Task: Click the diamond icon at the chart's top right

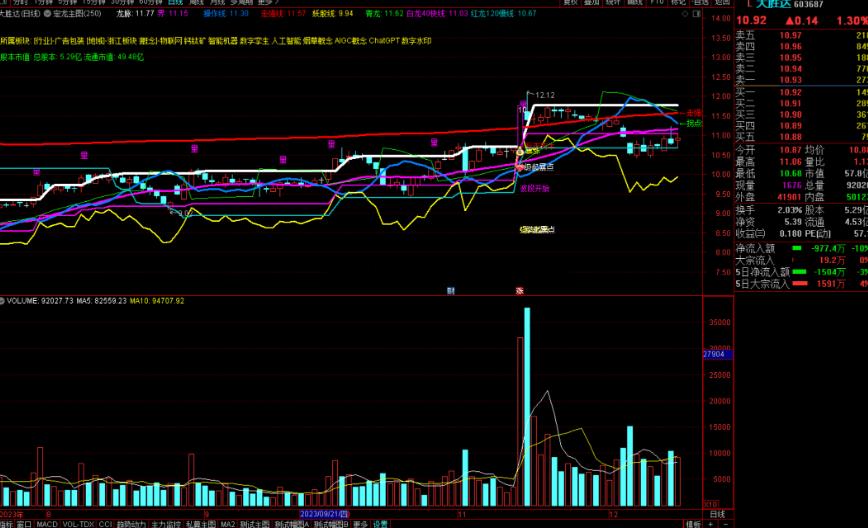Action: click(685, 13)
